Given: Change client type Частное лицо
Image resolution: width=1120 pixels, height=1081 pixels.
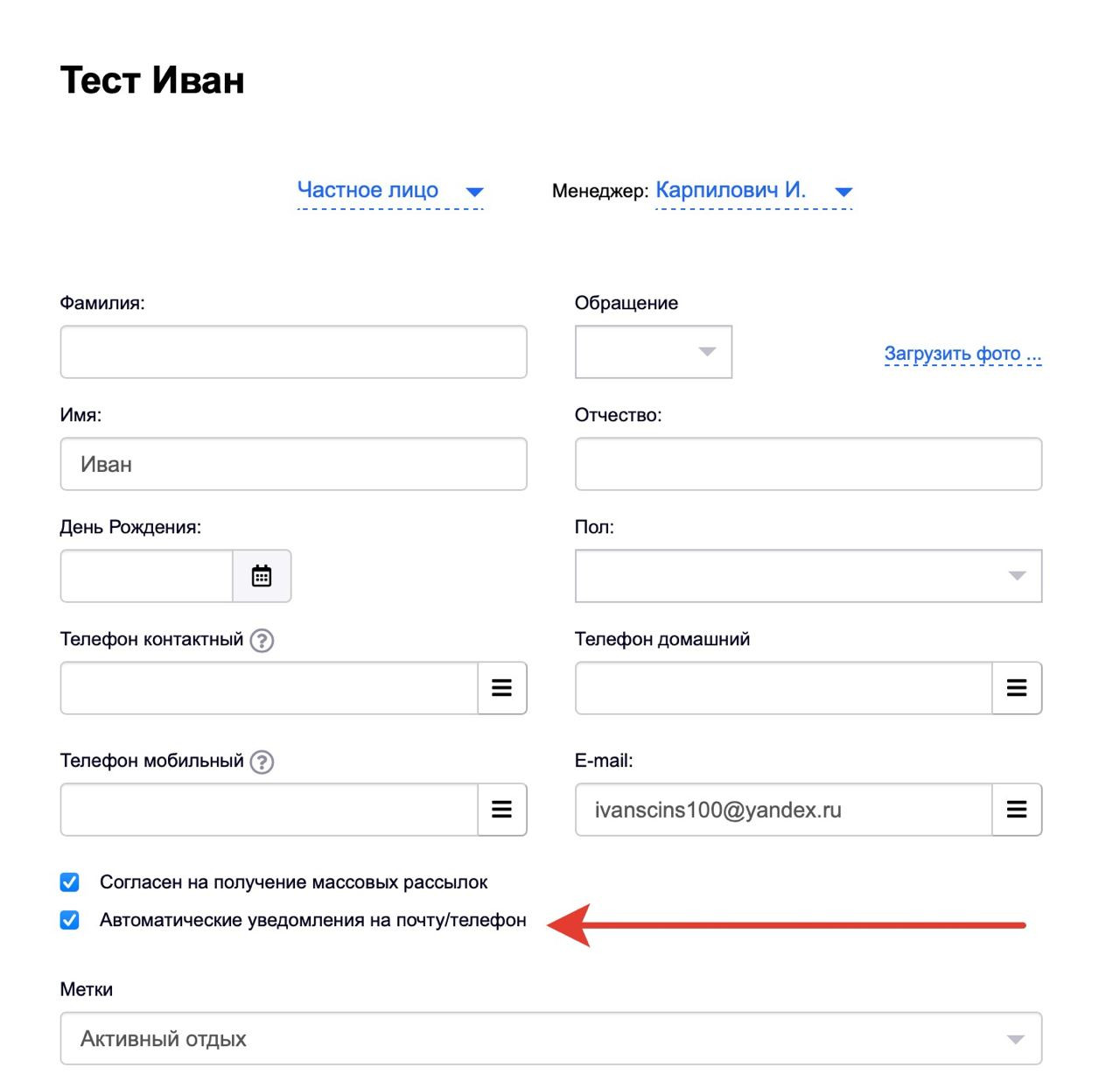Looking at the screenshot, I should [x=390, y=191].
